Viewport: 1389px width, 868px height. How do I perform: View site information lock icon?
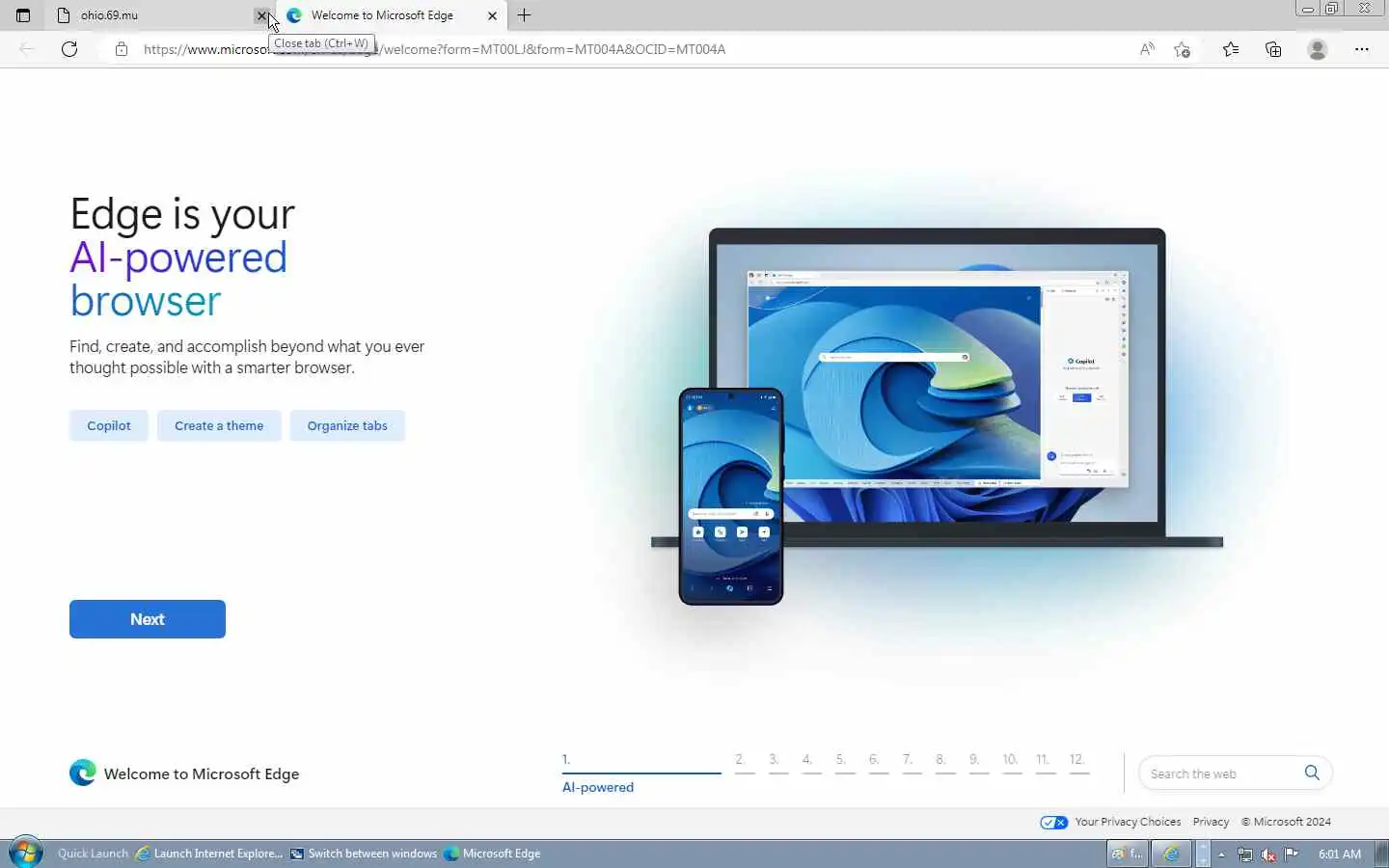click(x=121, y=49)
